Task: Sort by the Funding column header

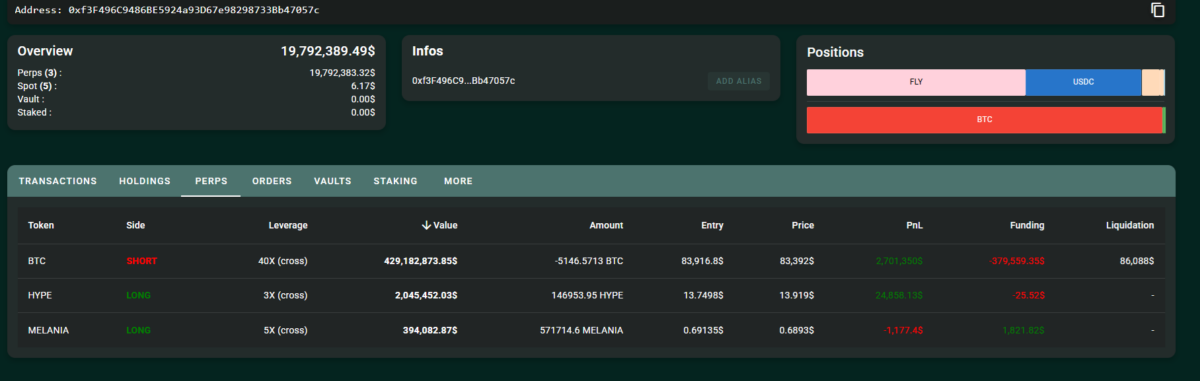Action: tap(1026, 226)
